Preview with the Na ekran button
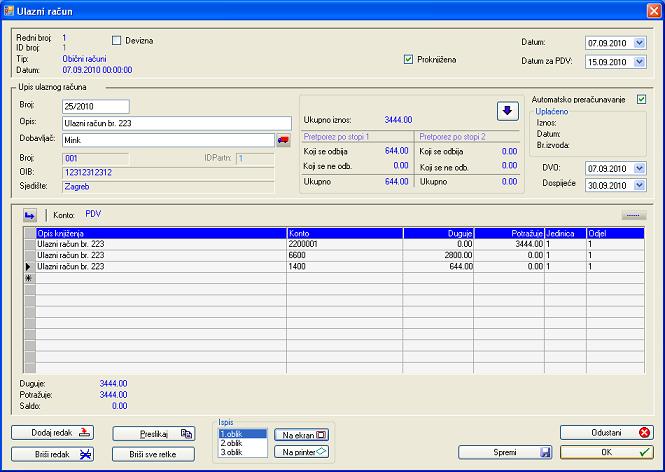 (x=301, y=435)
